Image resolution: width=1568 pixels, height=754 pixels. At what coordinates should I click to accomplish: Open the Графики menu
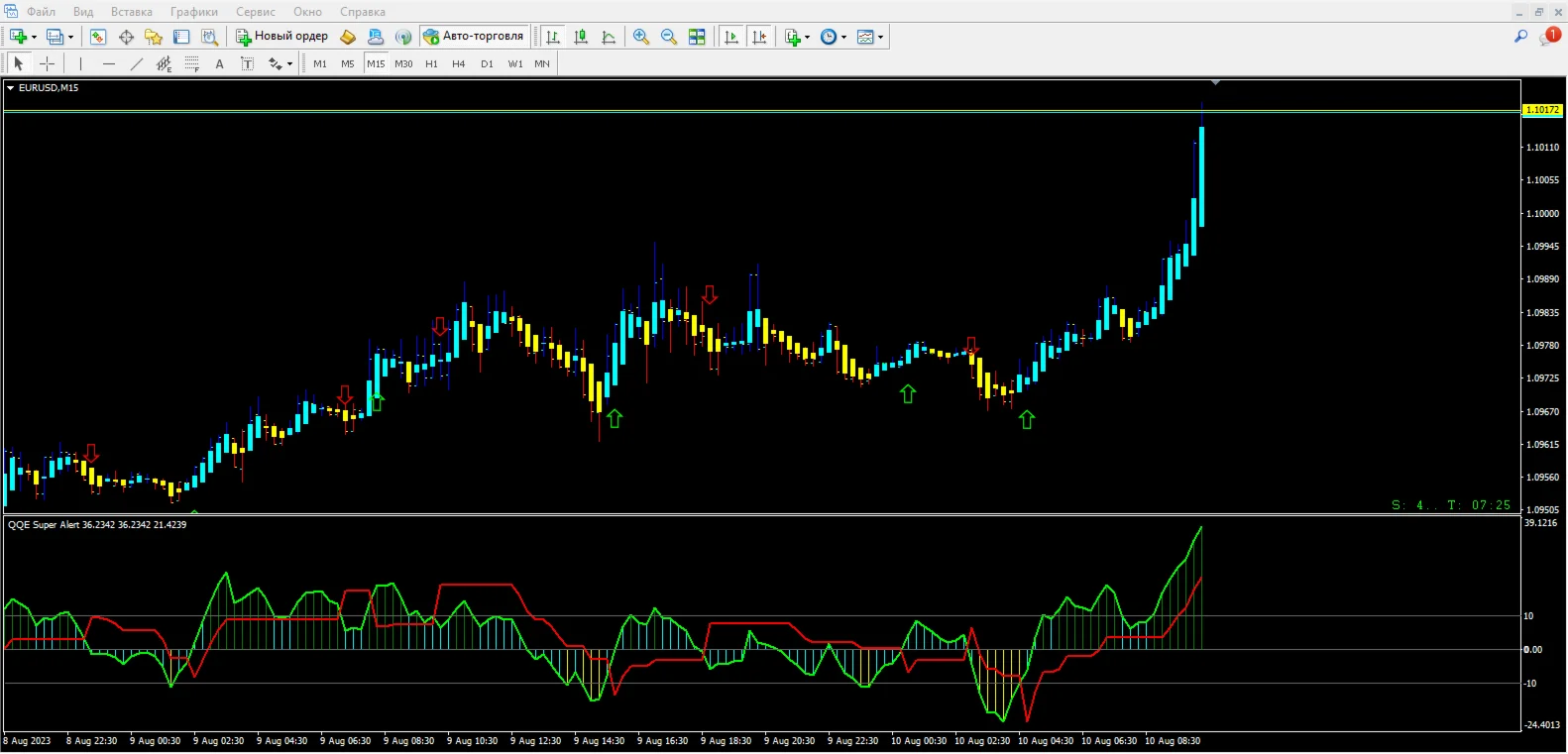(193, 12)
